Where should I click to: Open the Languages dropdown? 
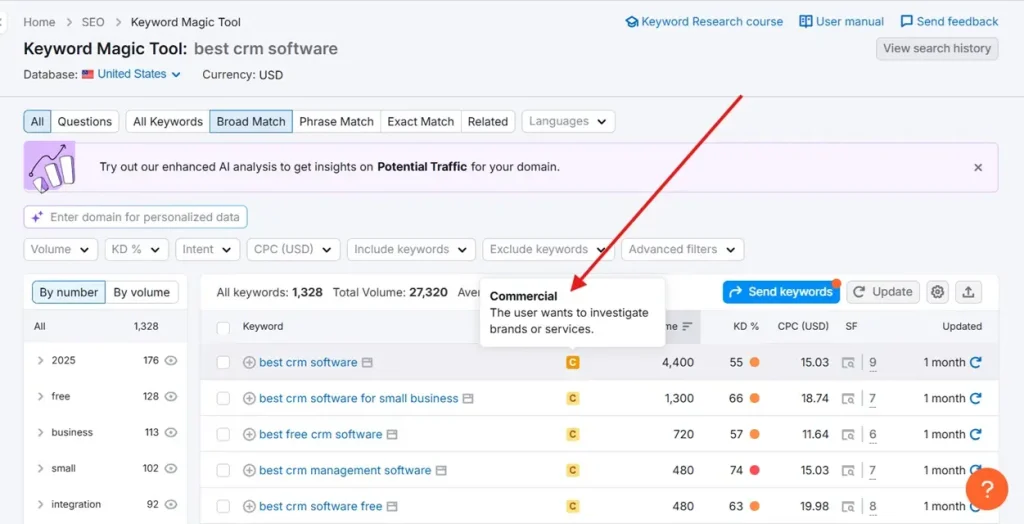click(x=568, y=122)
